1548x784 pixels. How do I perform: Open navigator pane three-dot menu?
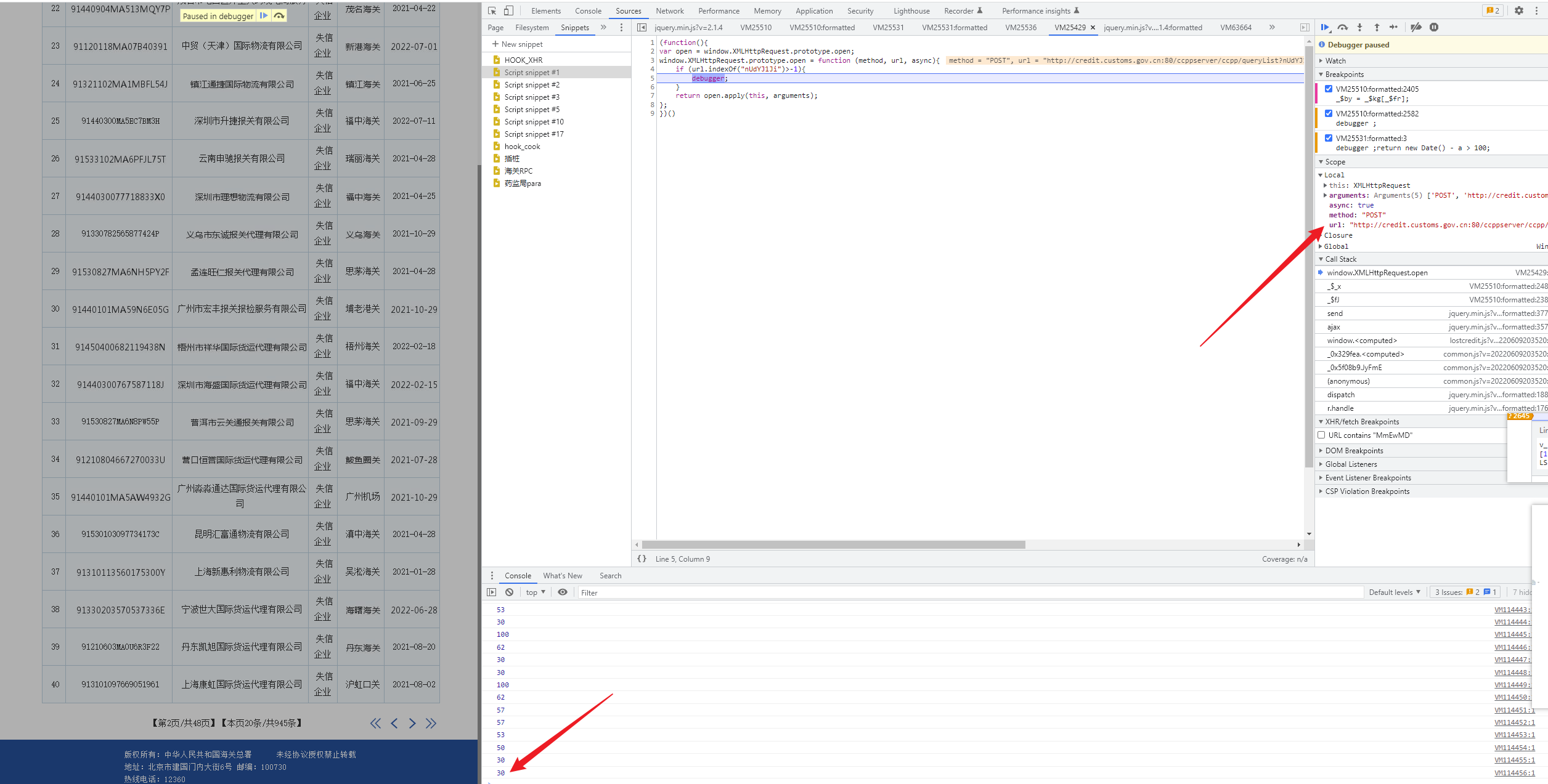click(621, 27)
